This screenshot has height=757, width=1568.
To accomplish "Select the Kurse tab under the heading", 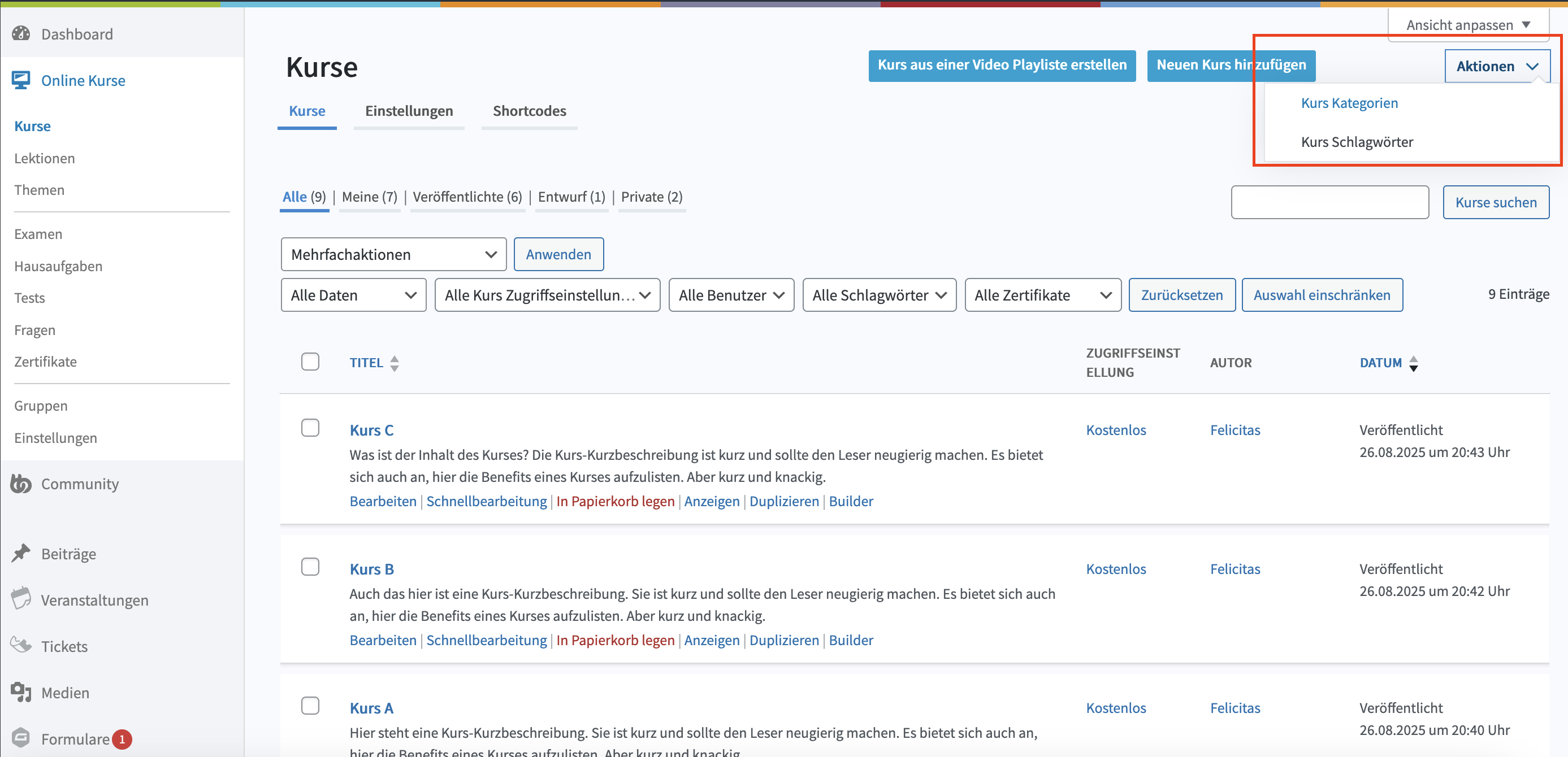I will click(x=307, y=111).
